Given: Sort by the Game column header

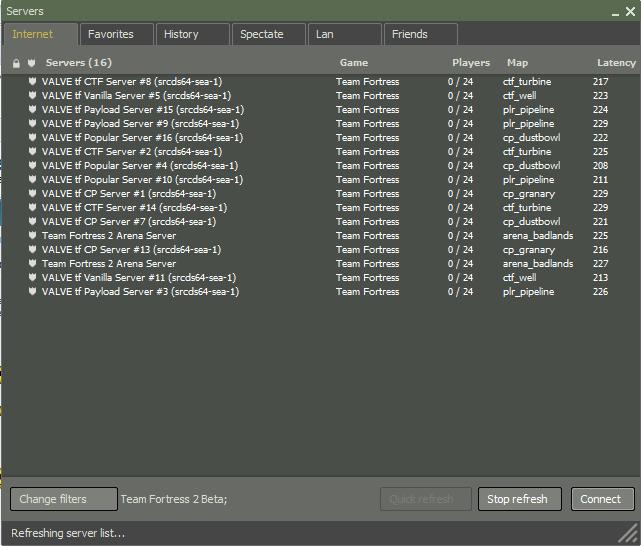Looking at the screenshot, I should (x=354, y=63).
